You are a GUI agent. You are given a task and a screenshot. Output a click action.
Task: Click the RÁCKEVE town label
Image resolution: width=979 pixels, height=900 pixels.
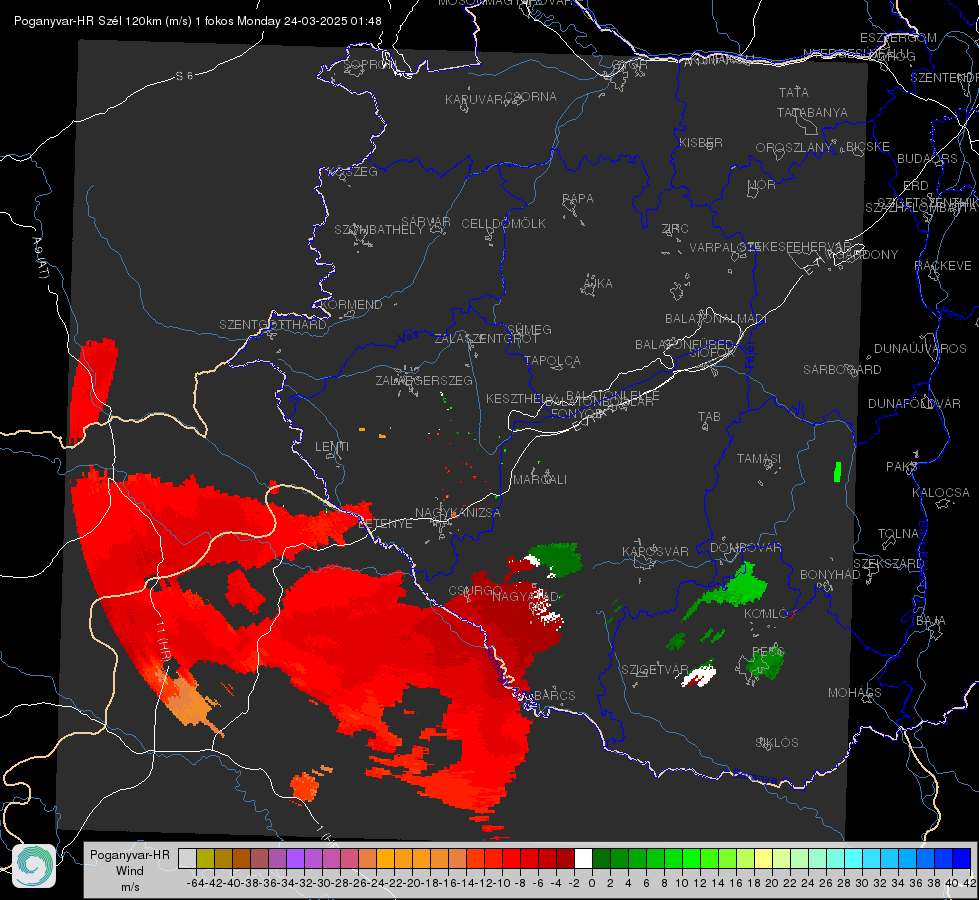943,266
